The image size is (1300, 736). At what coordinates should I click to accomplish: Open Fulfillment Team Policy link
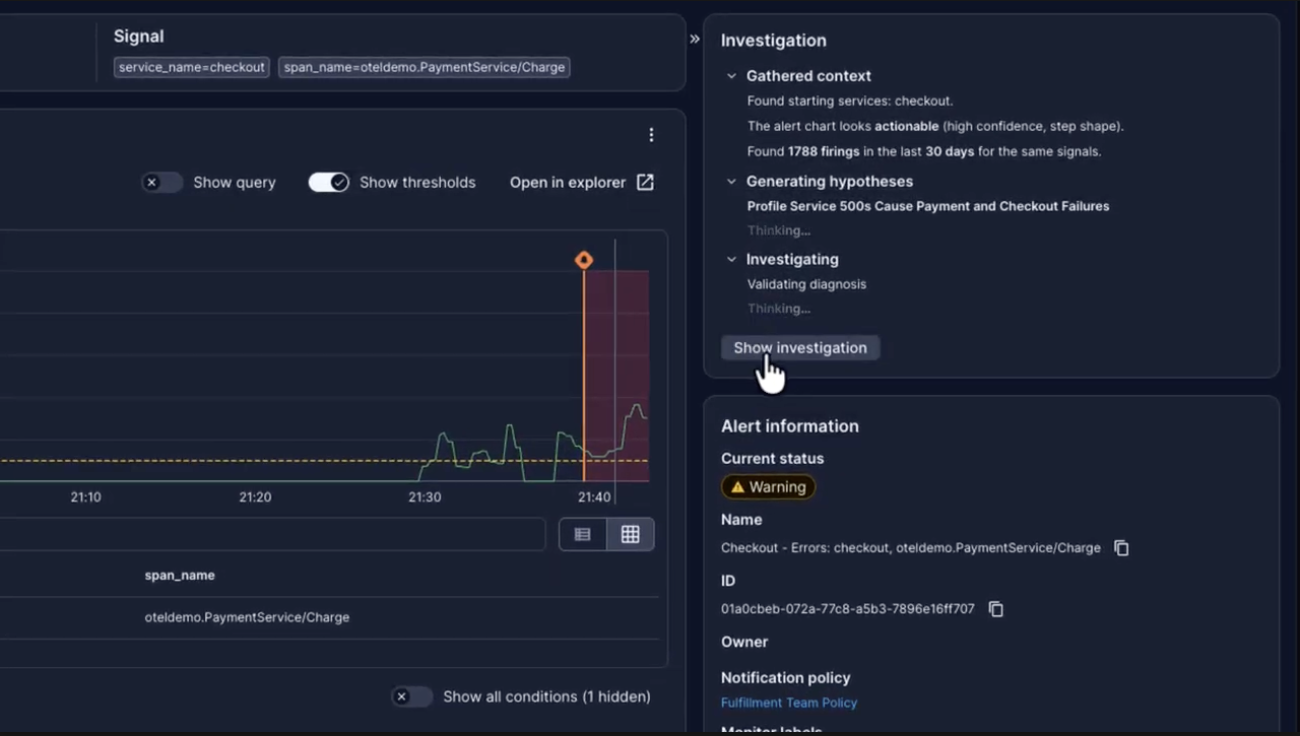click(789, 703)
